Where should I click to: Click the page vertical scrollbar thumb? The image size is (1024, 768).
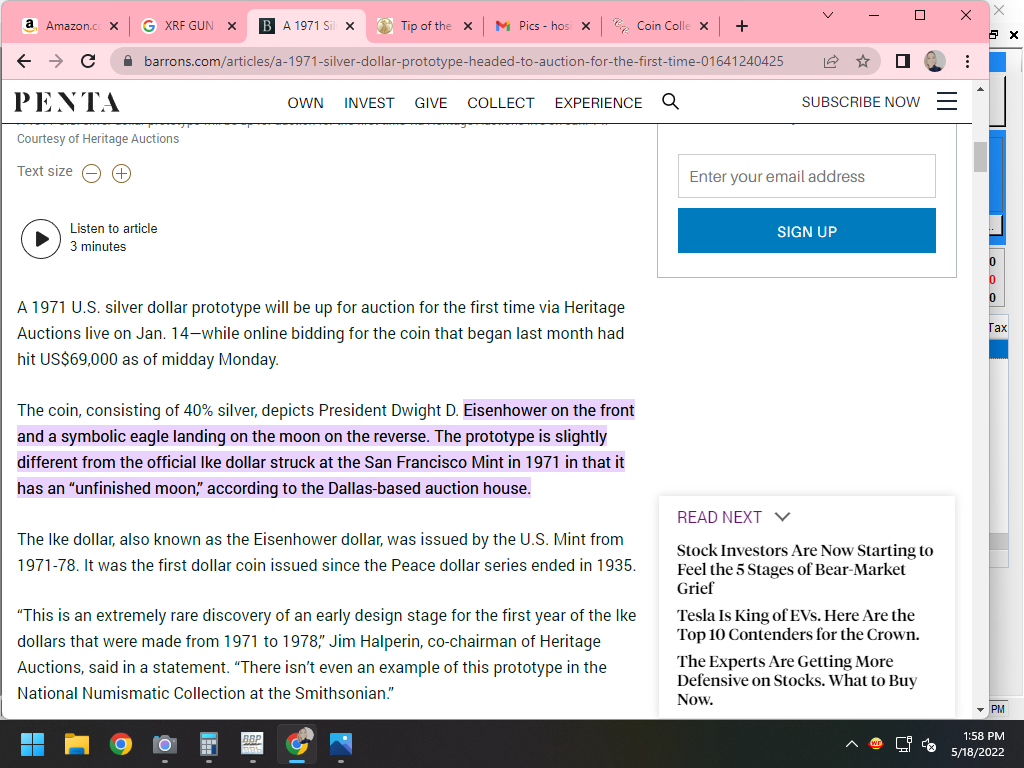[x=980, y=157]
